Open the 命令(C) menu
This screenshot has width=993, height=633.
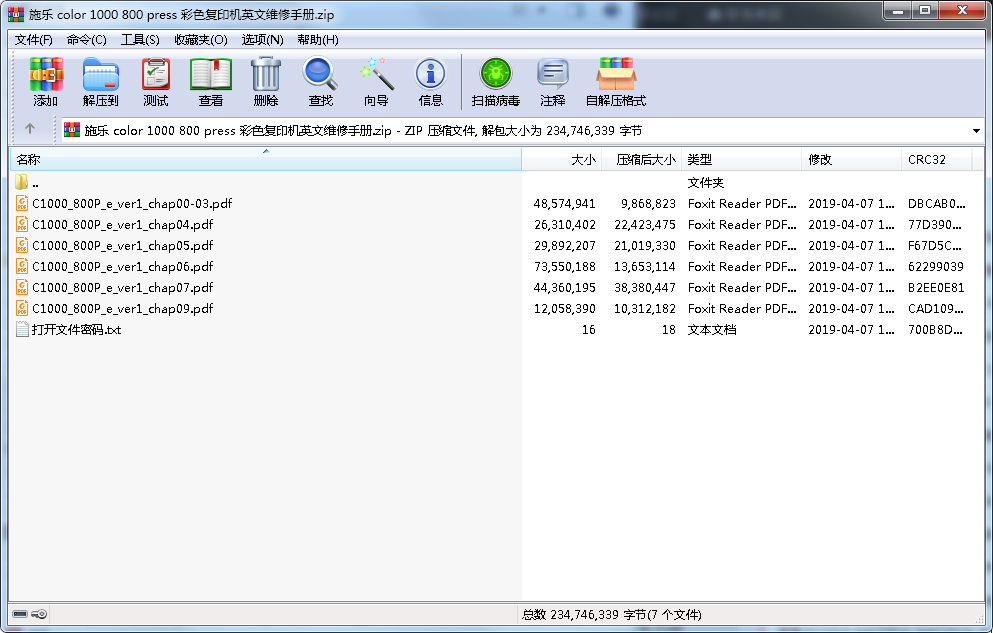[87, 40]
